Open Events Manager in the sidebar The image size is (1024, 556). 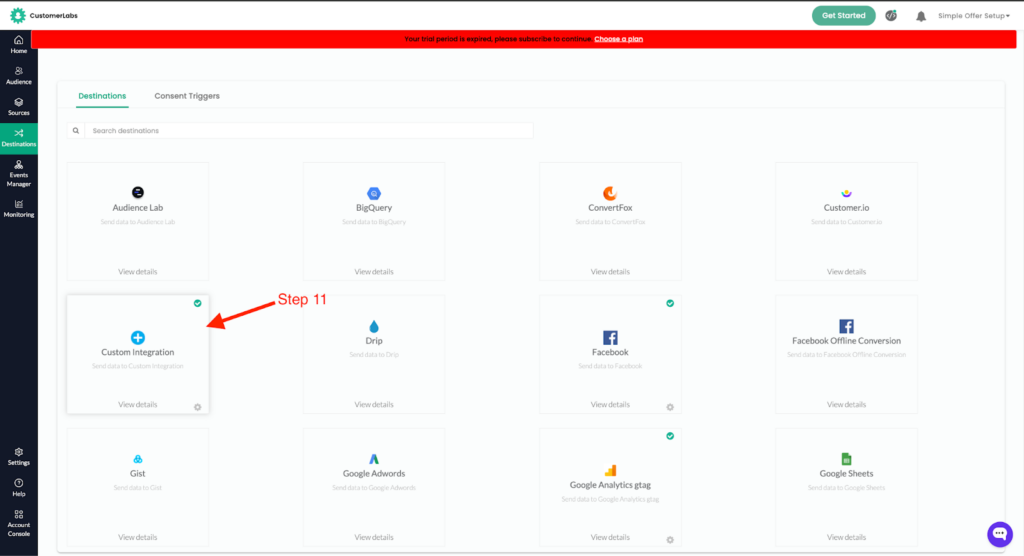pyautogui.click(x=18, y=174)
